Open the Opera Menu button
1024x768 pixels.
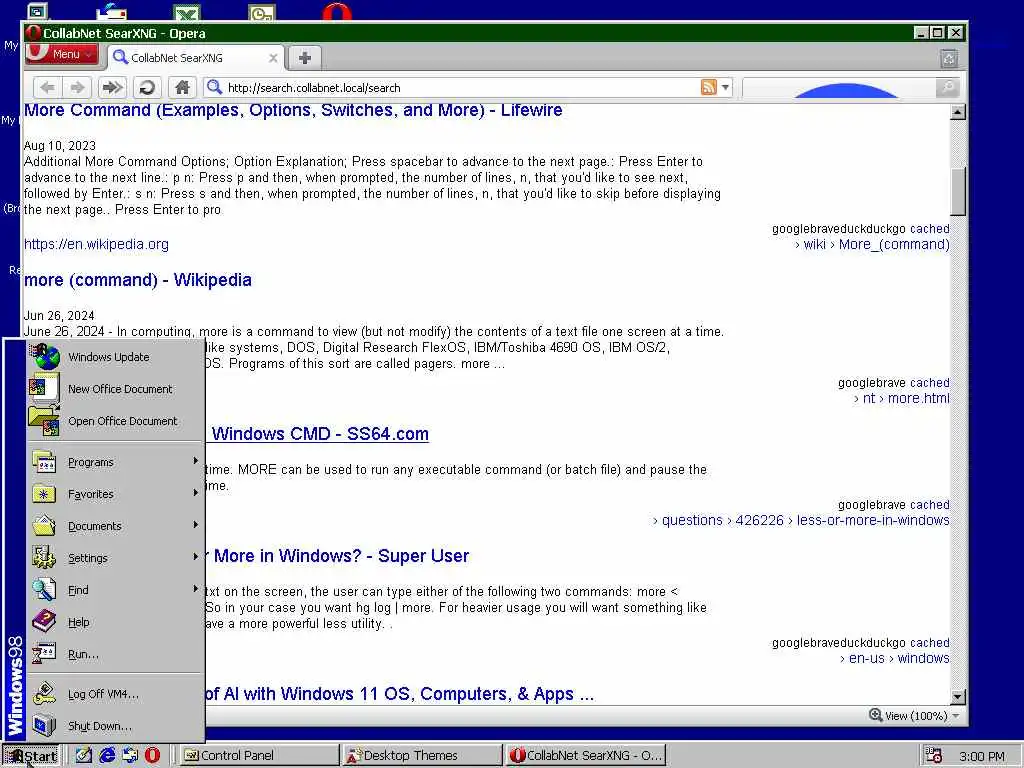(61, 54)
